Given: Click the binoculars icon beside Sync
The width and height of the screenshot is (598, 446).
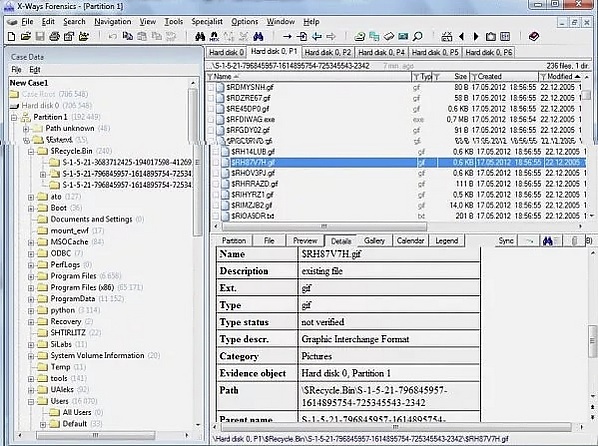Looking at the screenshot, I should [548, 241].
